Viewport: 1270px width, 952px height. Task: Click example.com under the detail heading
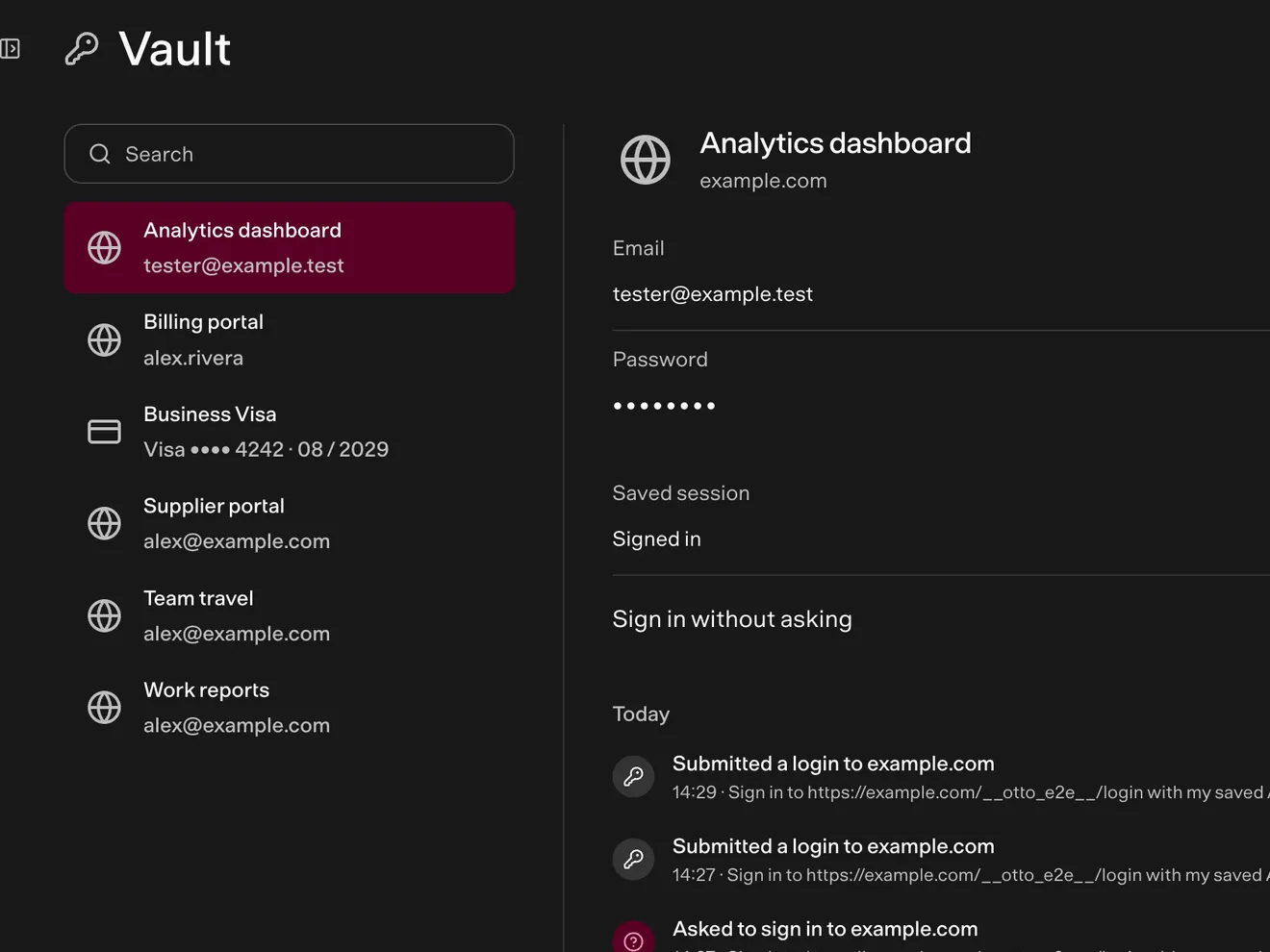click(763, 181)
